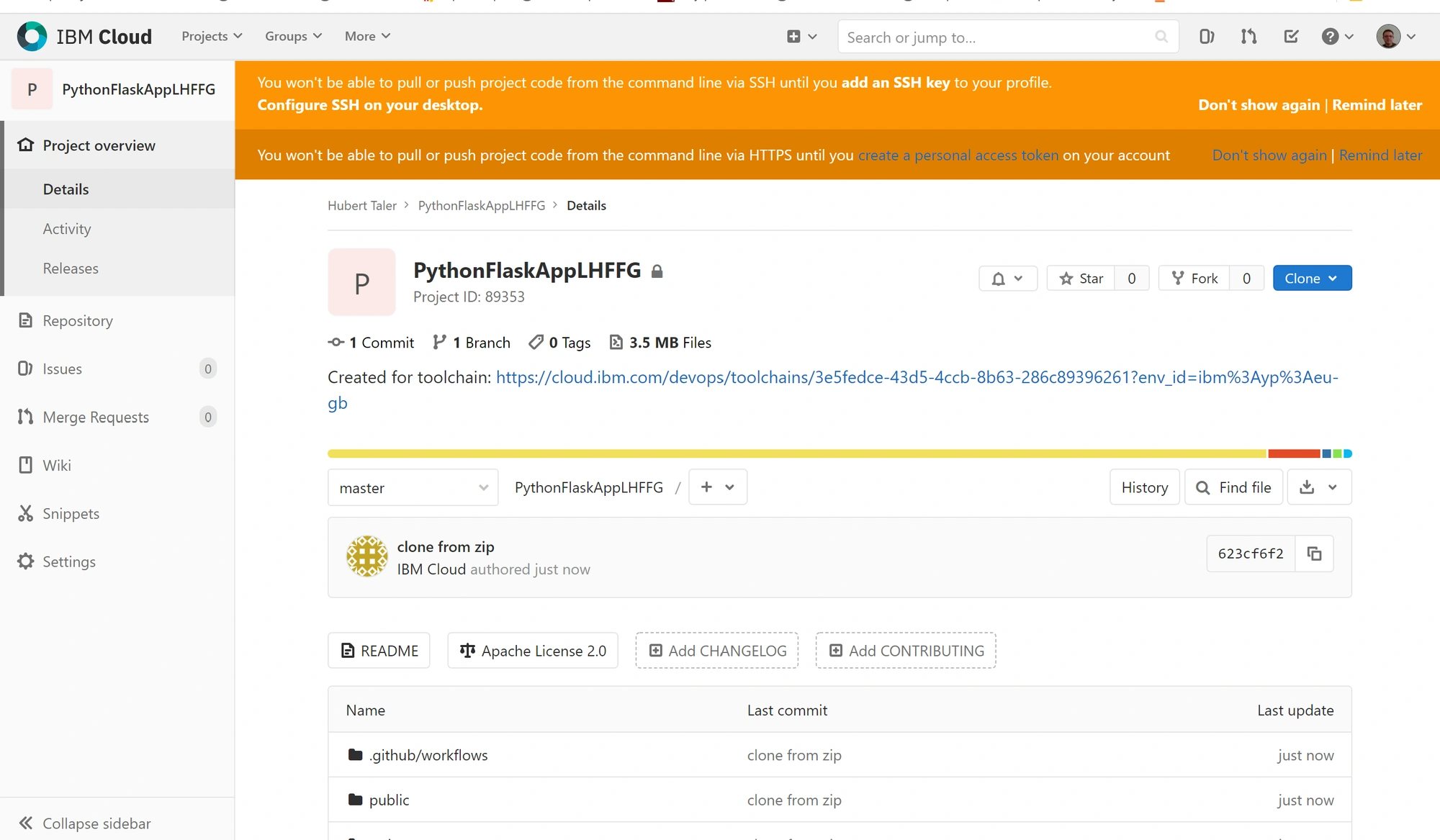Open the clone from zip commit title
The image size is (1440, 840).
(x=446, y=547)
